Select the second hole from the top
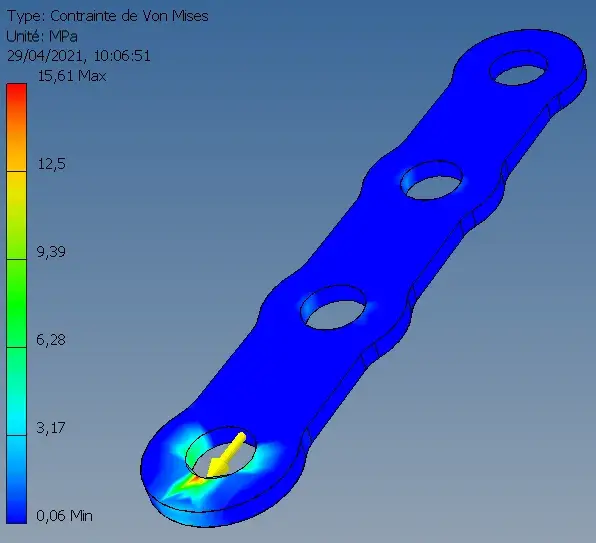Screen dimensions: 596x543 432,180
